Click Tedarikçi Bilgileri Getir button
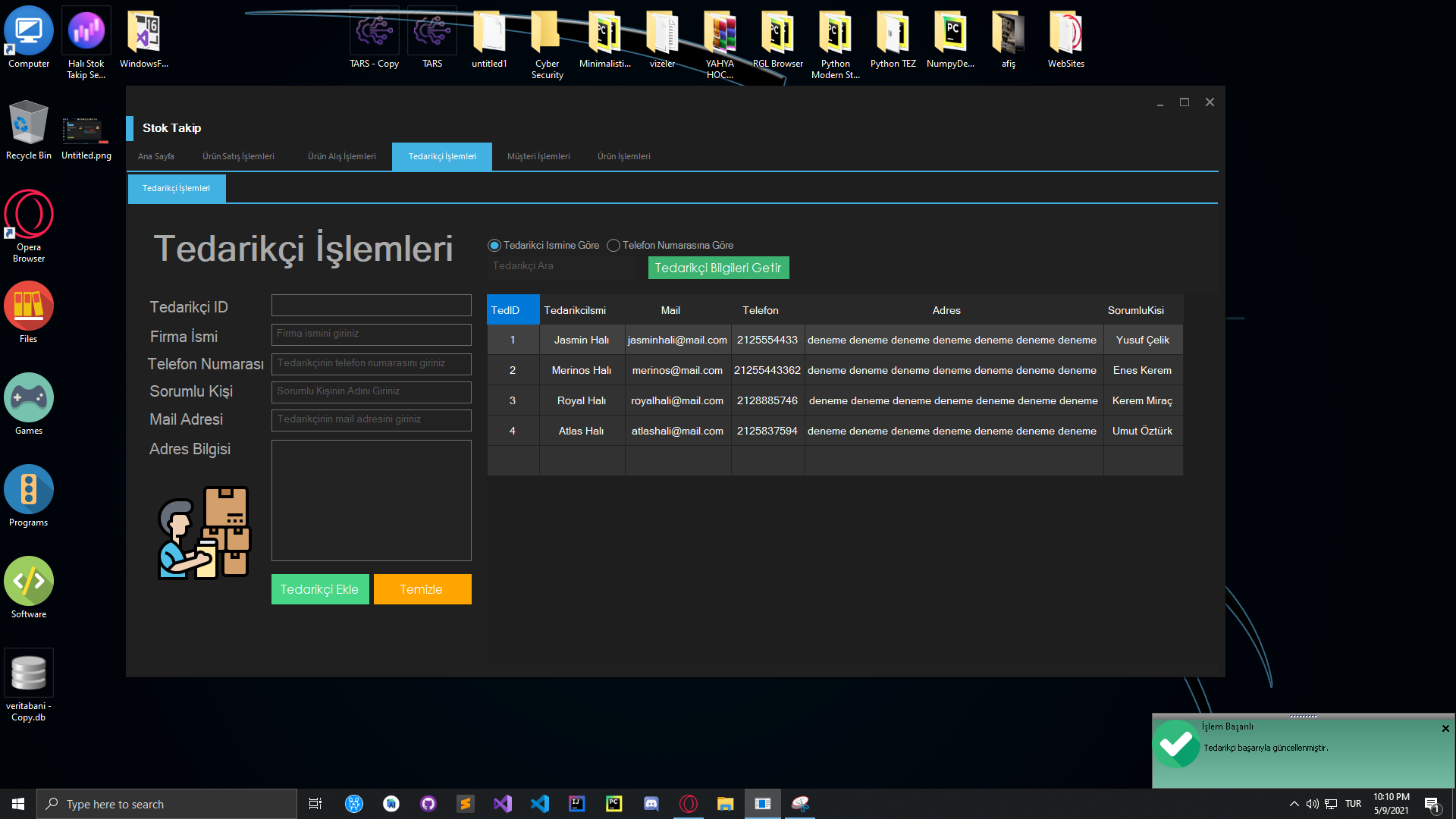Screen dimensions: 1456x819 pos(718,268)
